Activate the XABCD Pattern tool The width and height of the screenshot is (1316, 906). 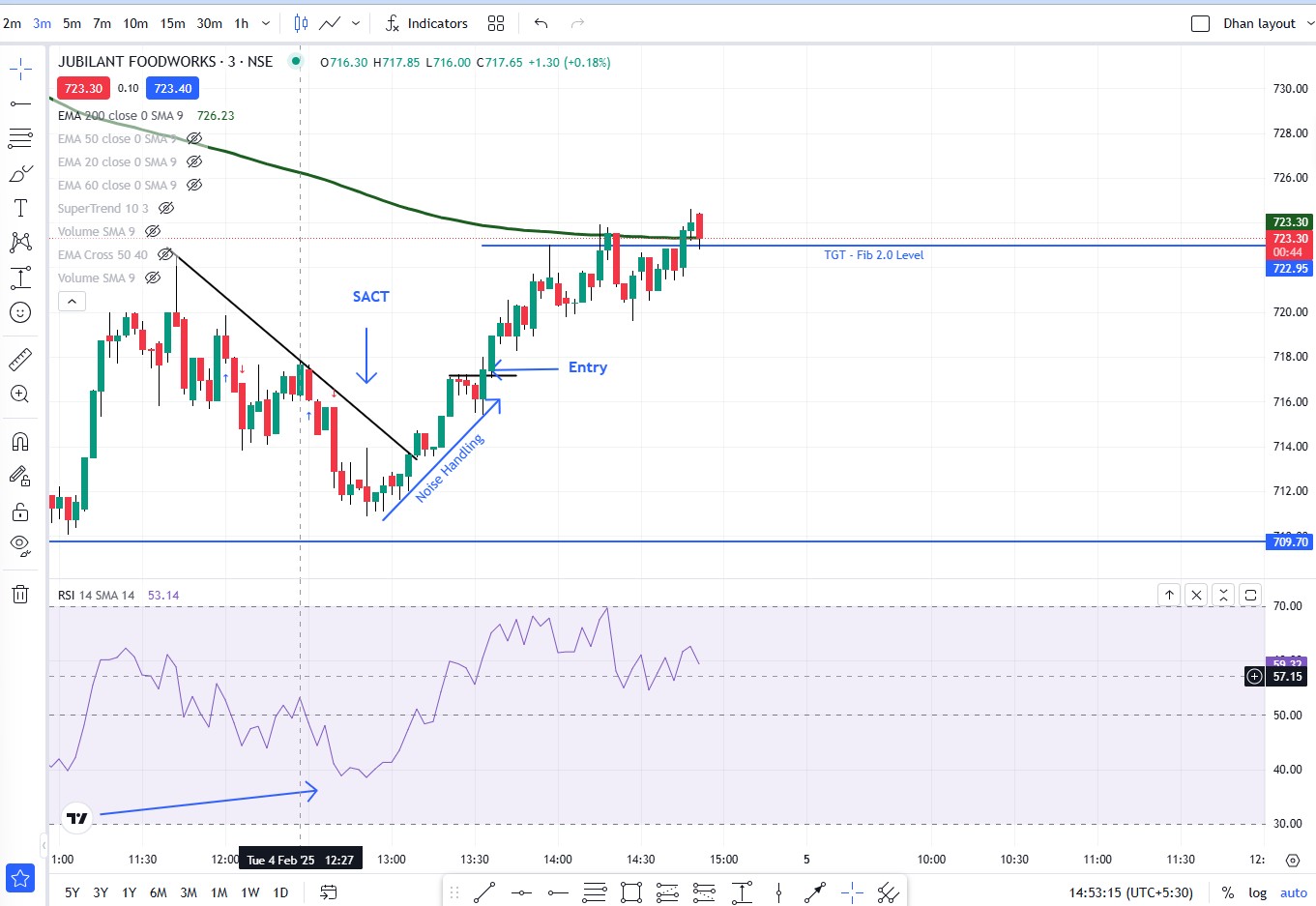tap(19, 242)
